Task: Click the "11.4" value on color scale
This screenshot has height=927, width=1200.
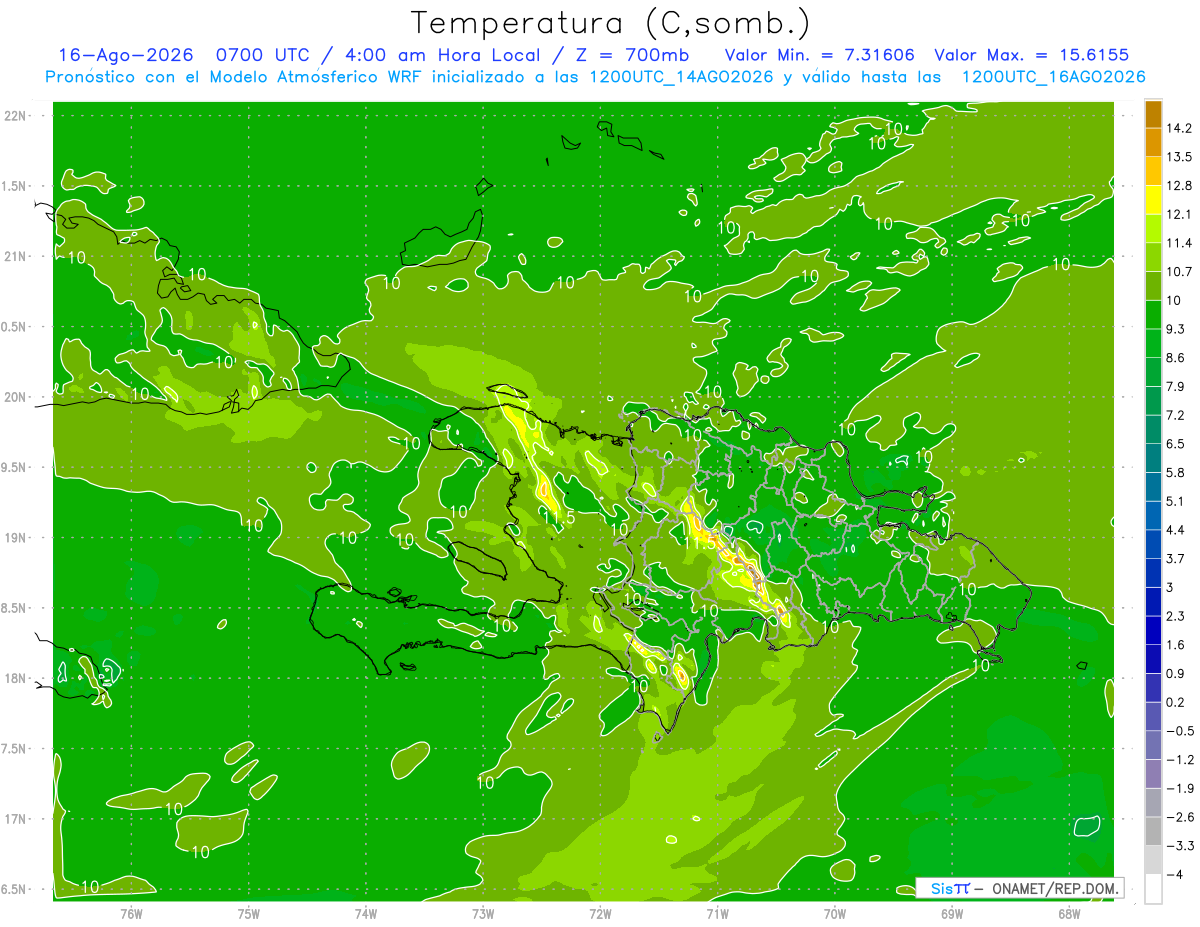Action: (x=1179, y=243)
